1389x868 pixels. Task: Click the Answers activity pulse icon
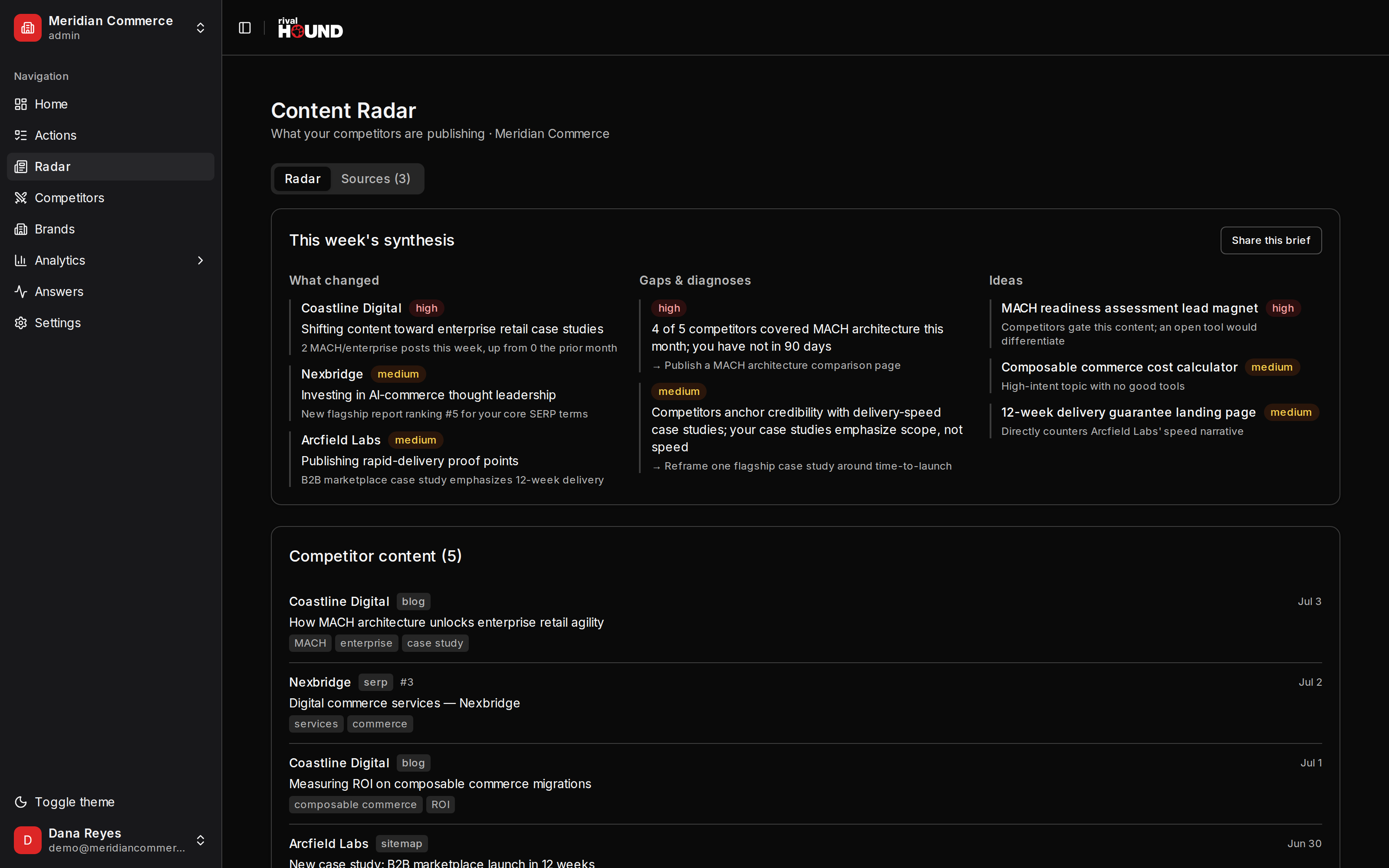(21, 292)
